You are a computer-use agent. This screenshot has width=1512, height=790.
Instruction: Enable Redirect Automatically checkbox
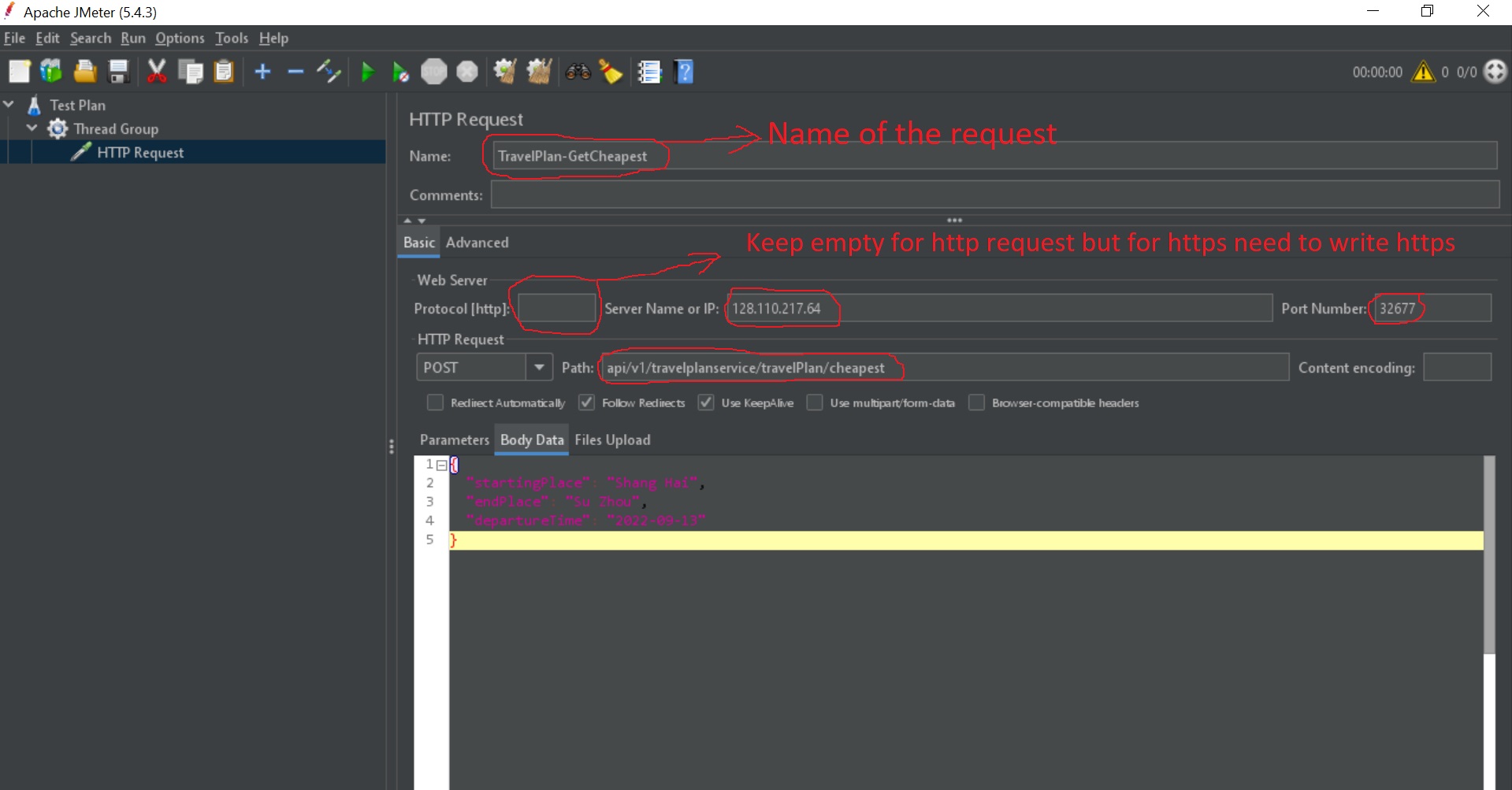[x=435, y=402]
